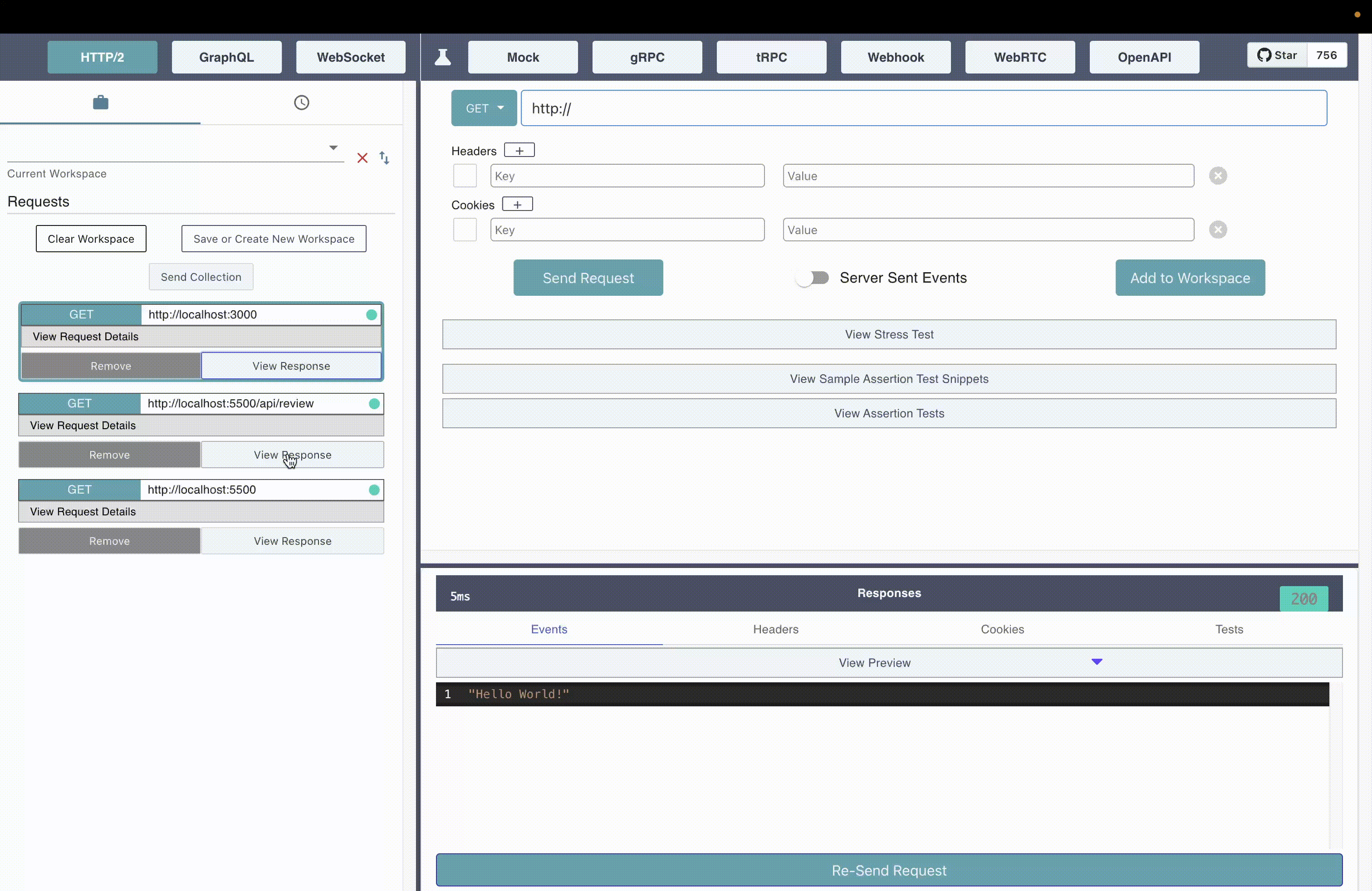The height and width of the screenshot is (891, 1372).
Task: Click the HTTP/2 protocol tab icon
Action: [x=102, y=57]
